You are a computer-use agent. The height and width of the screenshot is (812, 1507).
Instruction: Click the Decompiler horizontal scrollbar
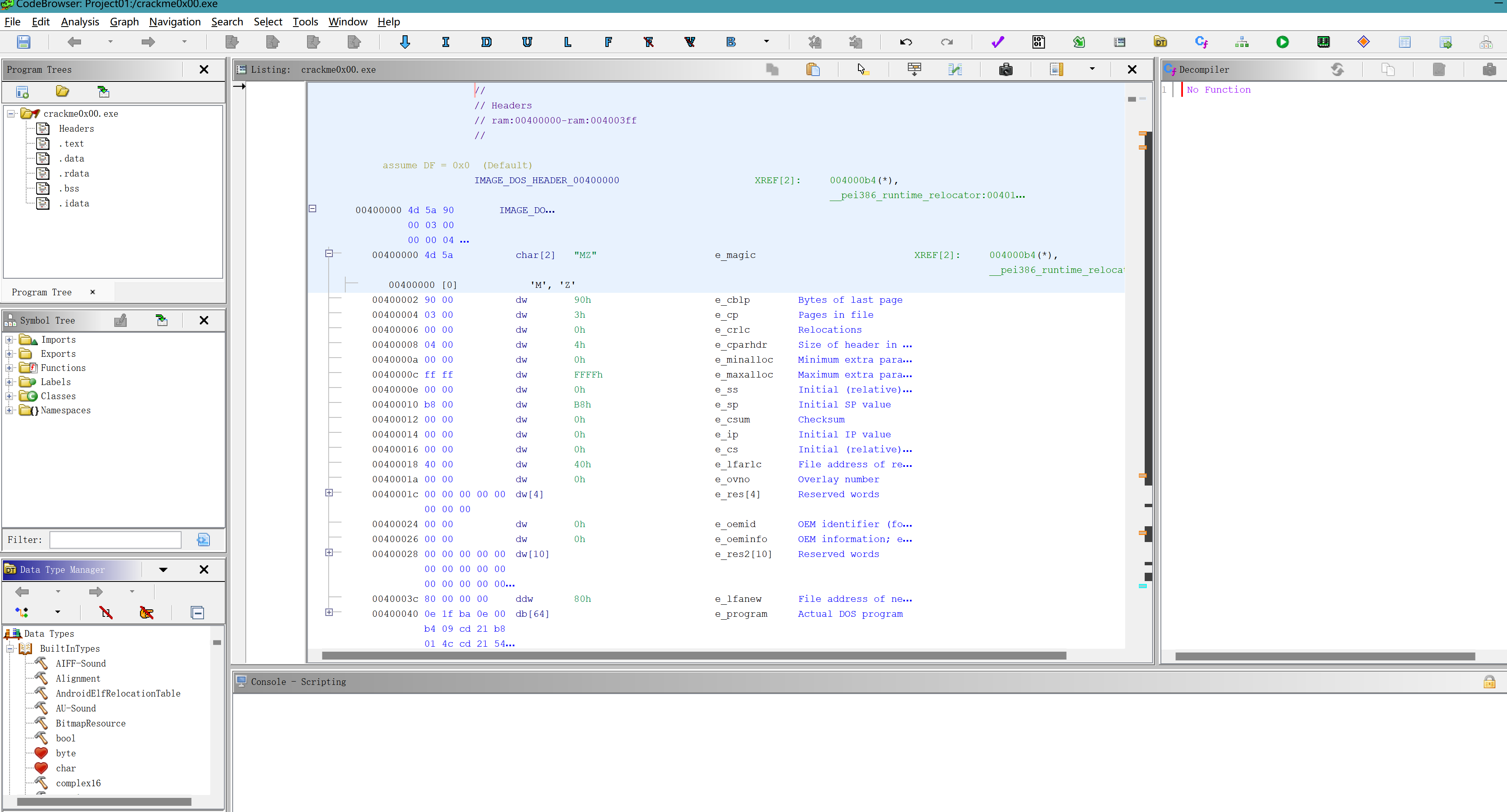tap(1325, 656)
